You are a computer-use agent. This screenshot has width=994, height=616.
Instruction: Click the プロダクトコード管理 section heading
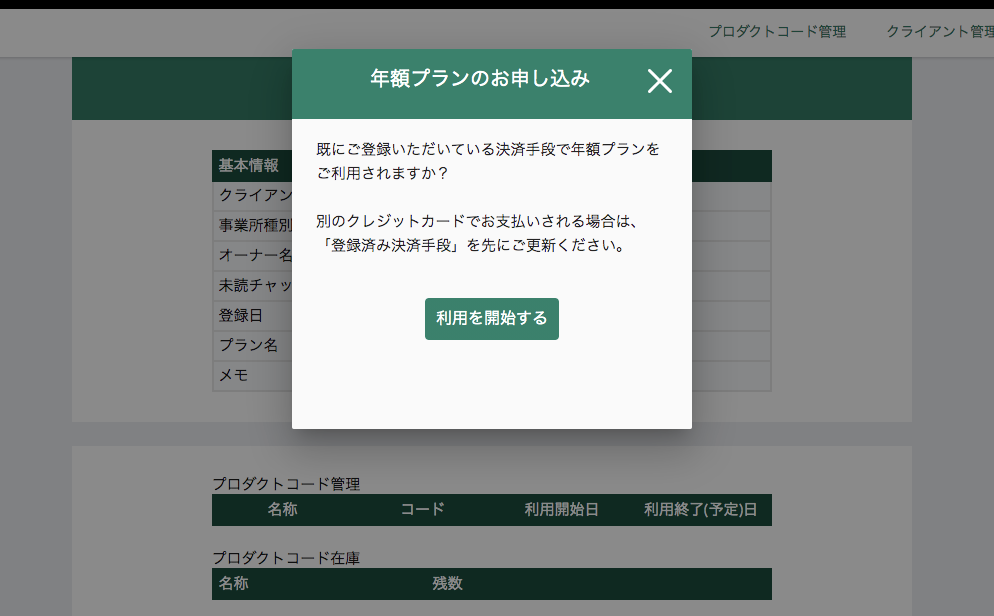click(286, 484)
